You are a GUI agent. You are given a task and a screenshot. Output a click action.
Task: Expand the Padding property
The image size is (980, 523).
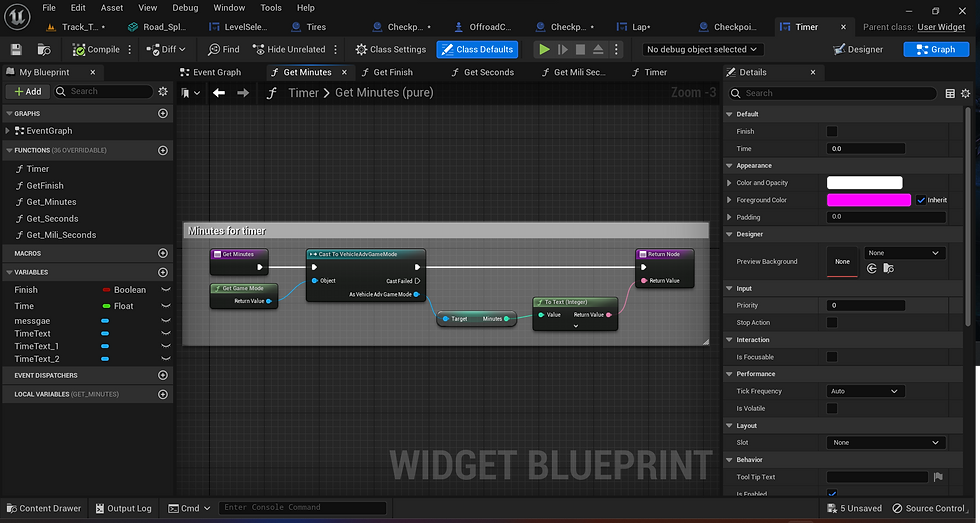pos(729,217)
